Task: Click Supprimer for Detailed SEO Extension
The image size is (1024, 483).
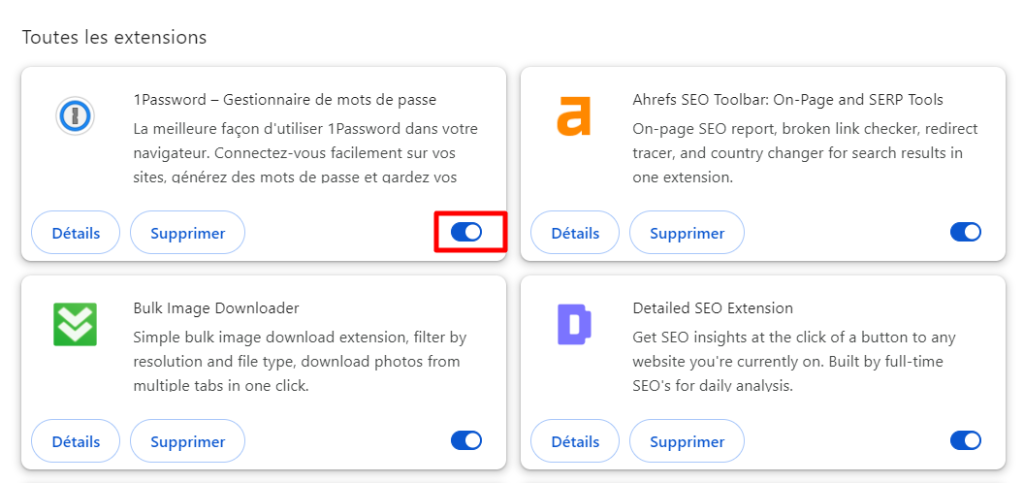Action: pyautogui.click(x=687, y=441)
